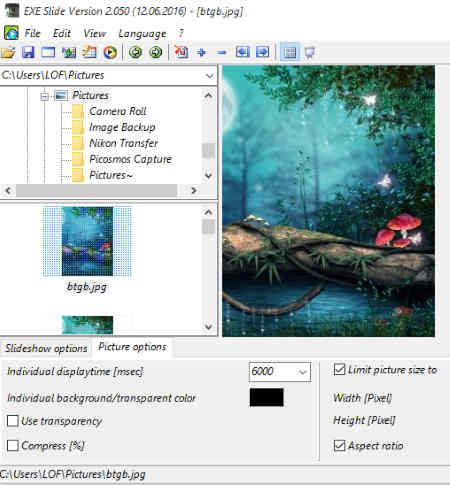
Task: Click the folder tree scroll up arrow
Action: pos(208,96)
